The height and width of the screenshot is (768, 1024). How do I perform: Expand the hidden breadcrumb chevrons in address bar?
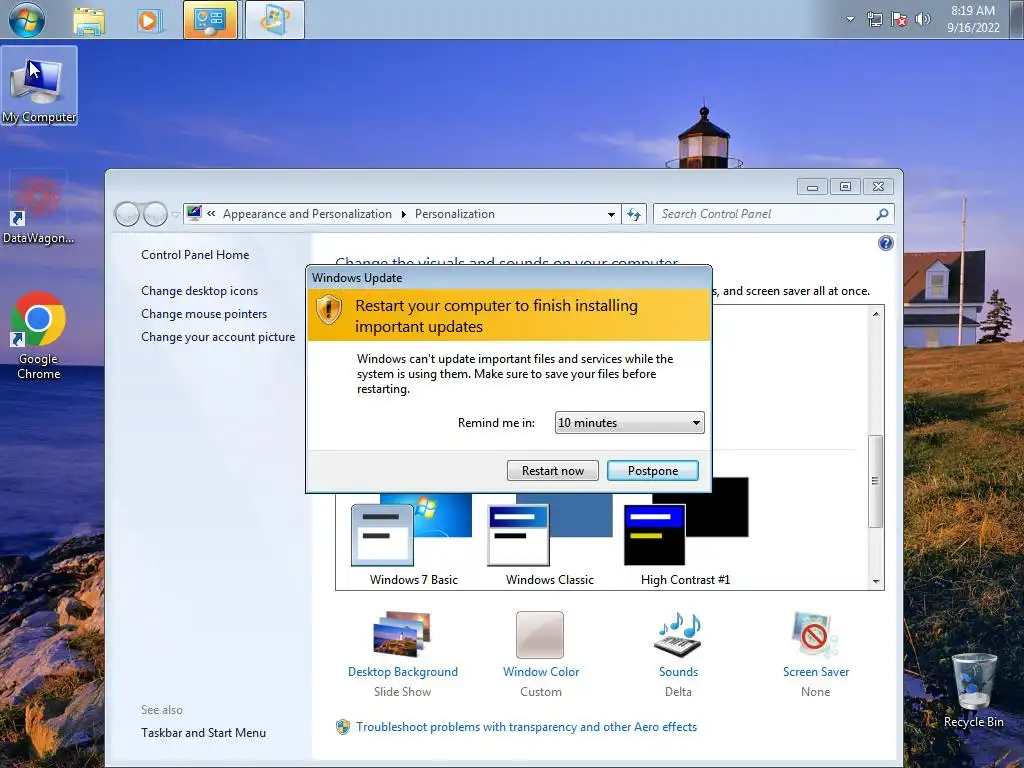point(211,214)
